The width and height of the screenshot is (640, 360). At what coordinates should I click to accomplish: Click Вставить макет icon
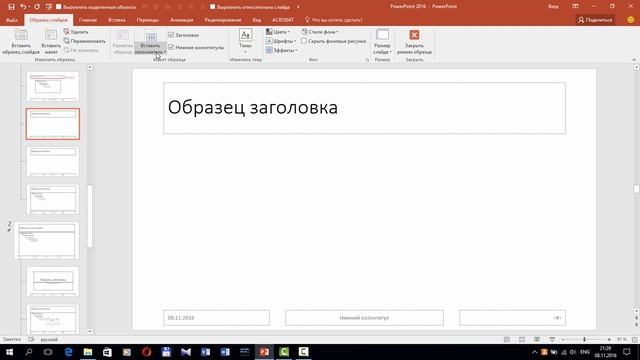point(51,35)
